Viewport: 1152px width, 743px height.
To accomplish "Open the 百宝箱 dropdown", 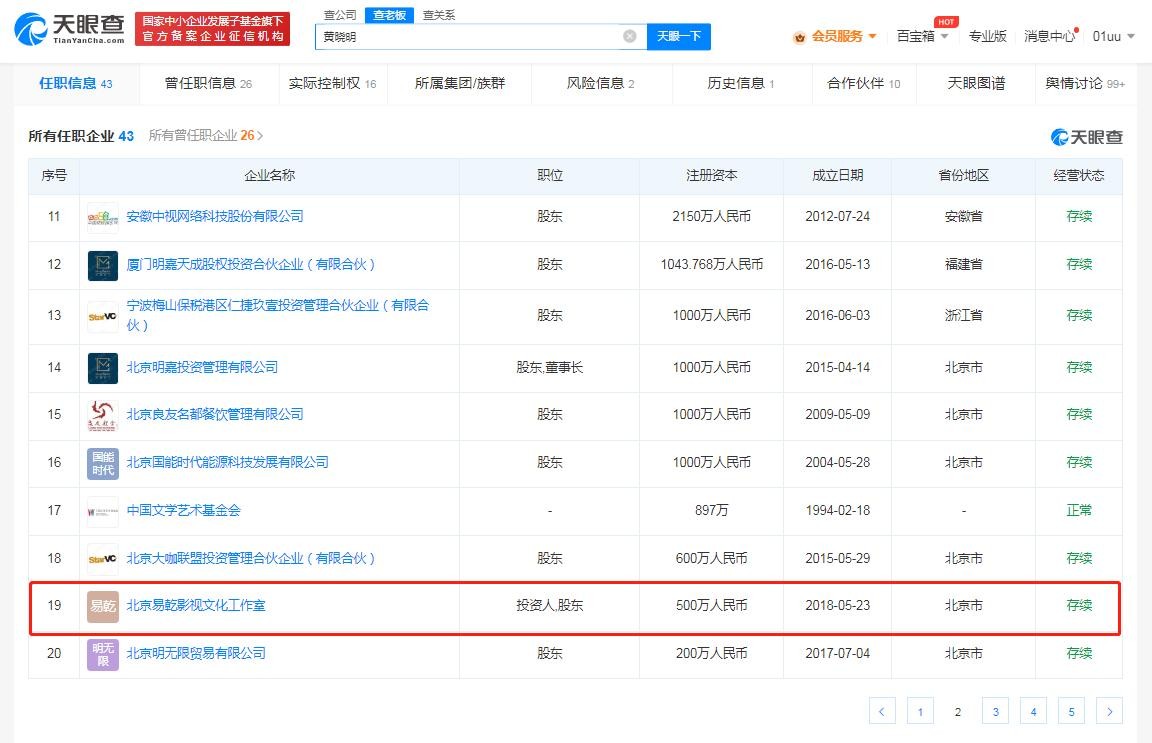I will [922, 36].
